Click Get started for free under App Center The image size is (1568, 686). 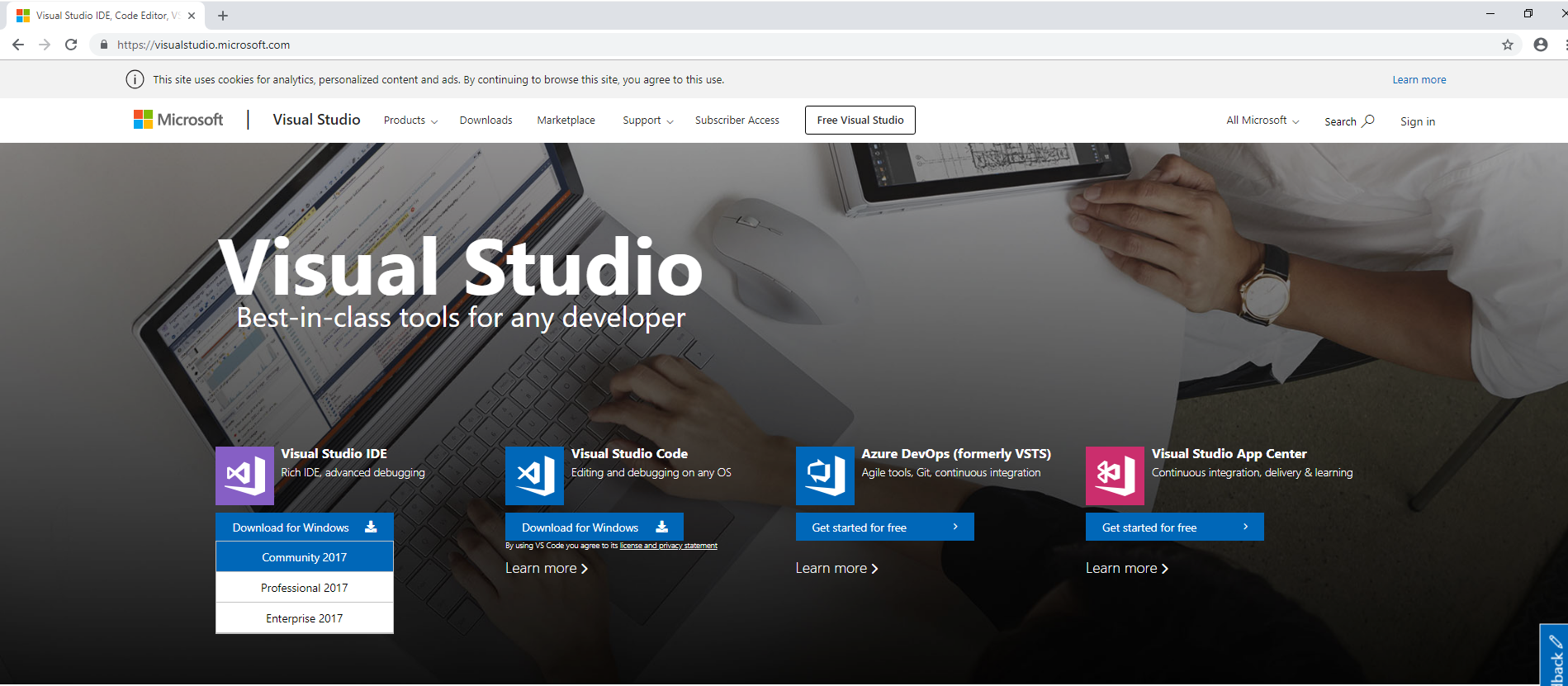point(1175,528)
